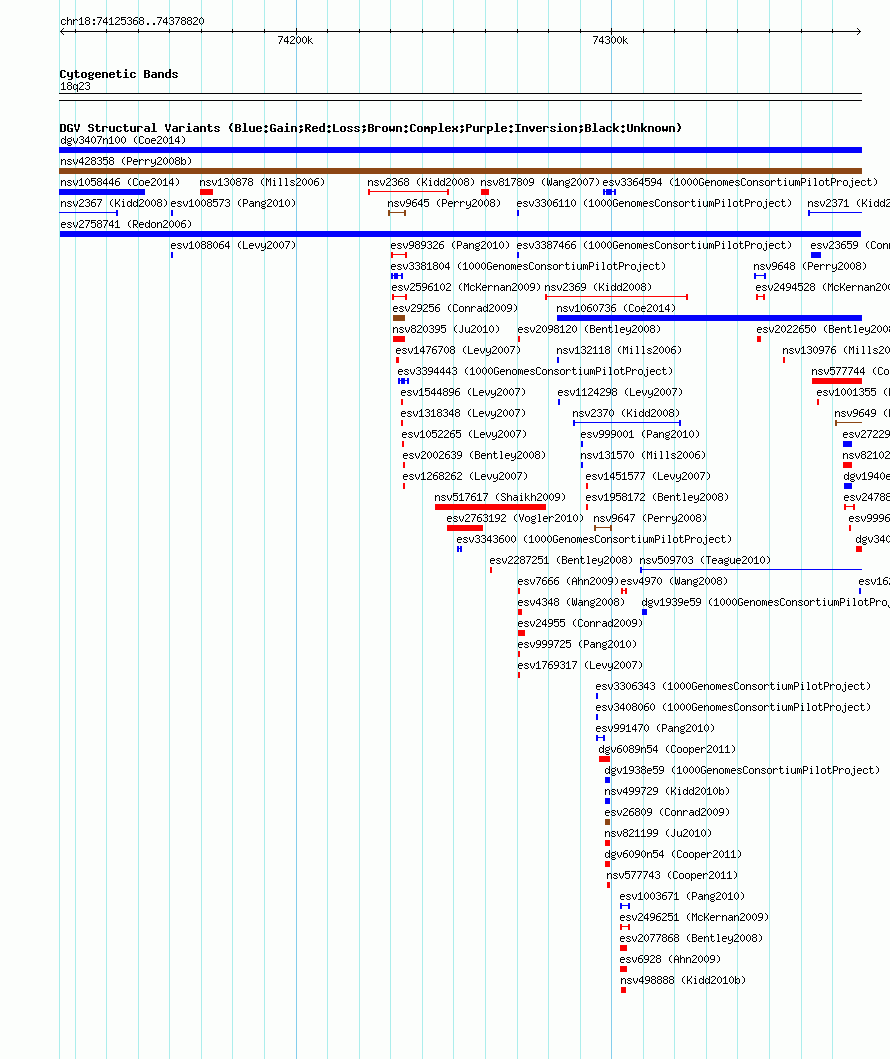890x1059 pixels.
Task: Open esv1769317 (Levy2007) variant
Action: click(580, 665)
